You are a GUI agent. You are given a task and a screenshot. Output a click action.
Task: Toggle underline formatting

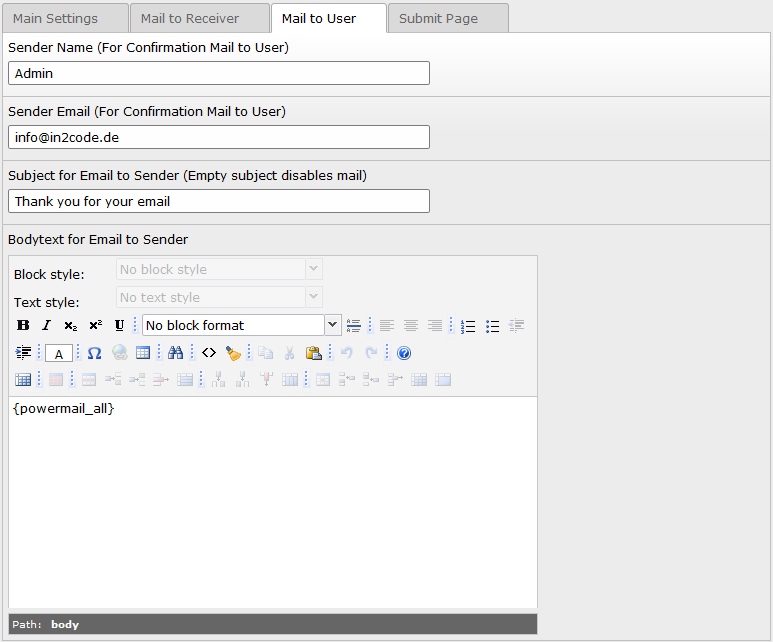tap(119, 326)
